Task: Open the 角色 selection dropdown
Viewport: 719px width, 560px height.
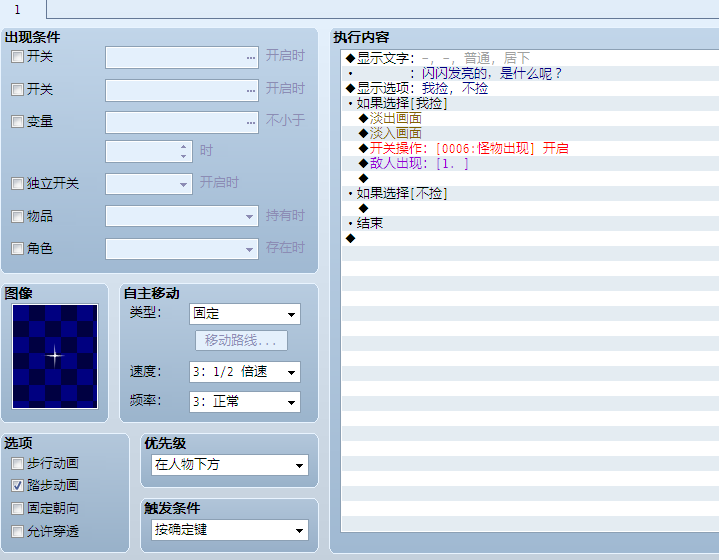Action: 182,249
